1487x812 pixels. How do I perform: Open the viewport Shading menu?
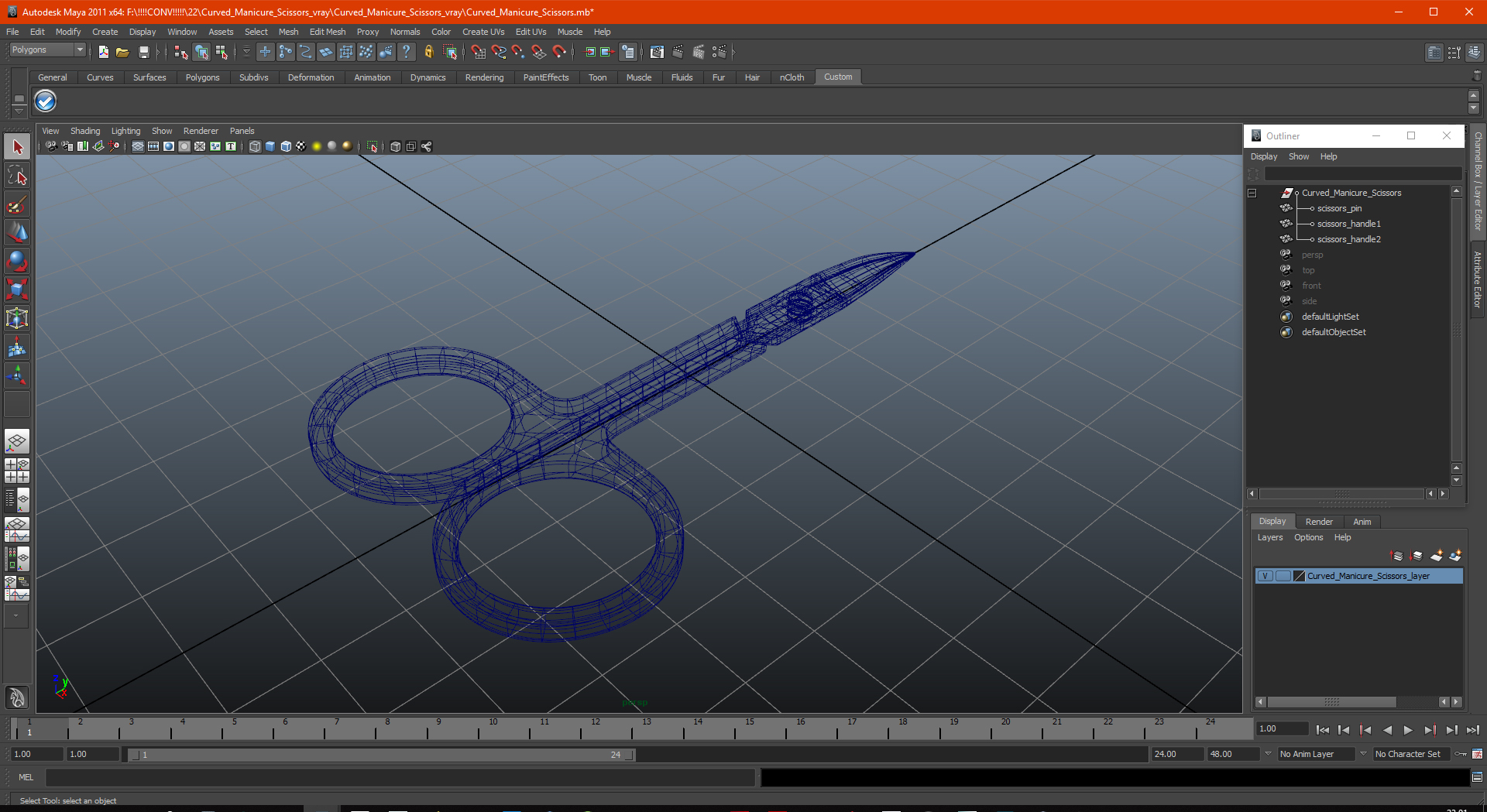pos(85,131)
